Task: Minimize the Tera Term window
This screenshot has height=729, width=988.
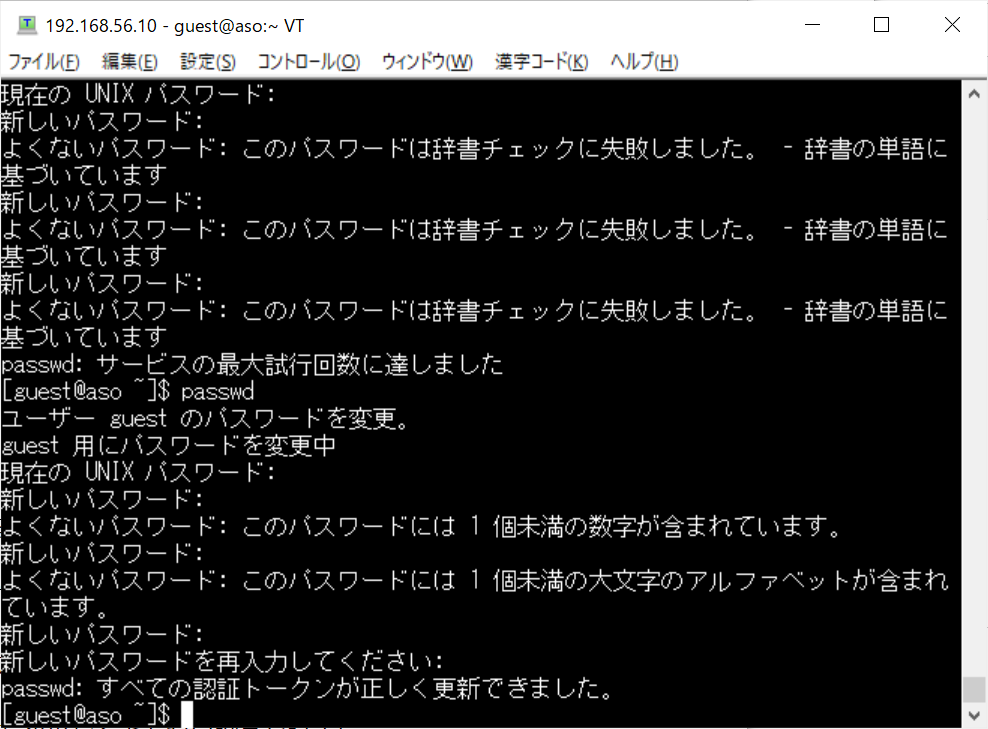Action: (x=813, y=25)
